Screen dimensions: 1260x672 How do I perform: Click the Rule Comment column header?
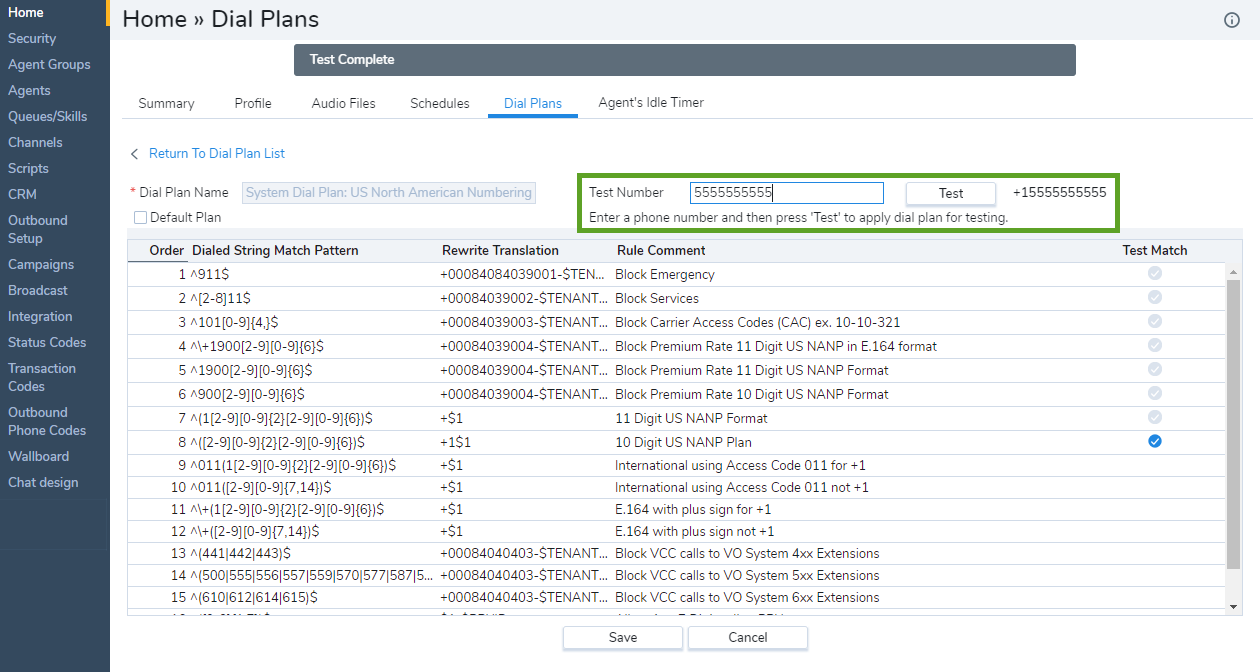pos(661,250)
